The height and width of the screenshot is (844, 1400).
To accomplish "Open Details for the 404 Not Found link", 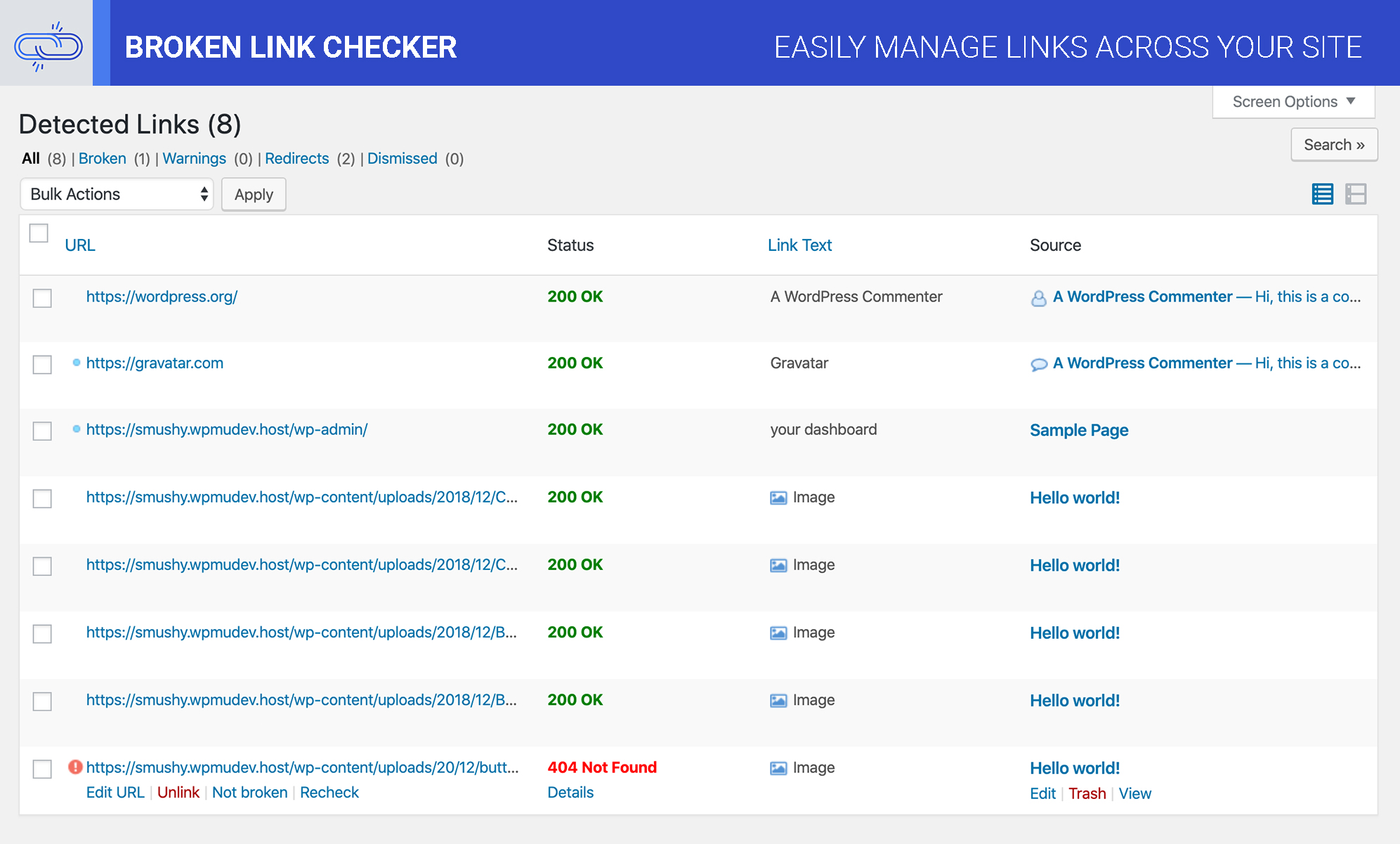I will click(x=570, y=792).
